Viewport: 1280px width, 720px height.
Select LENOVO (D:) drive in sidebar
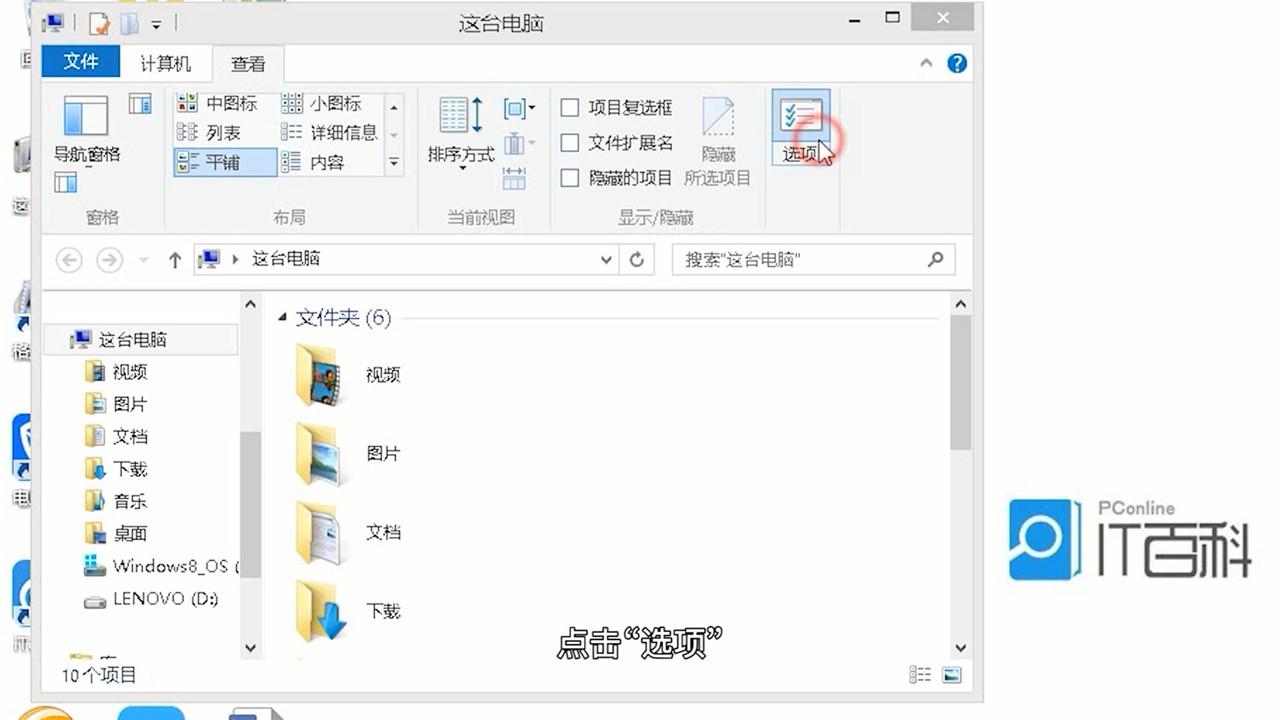pyautogui.click(x=151, y=599)
